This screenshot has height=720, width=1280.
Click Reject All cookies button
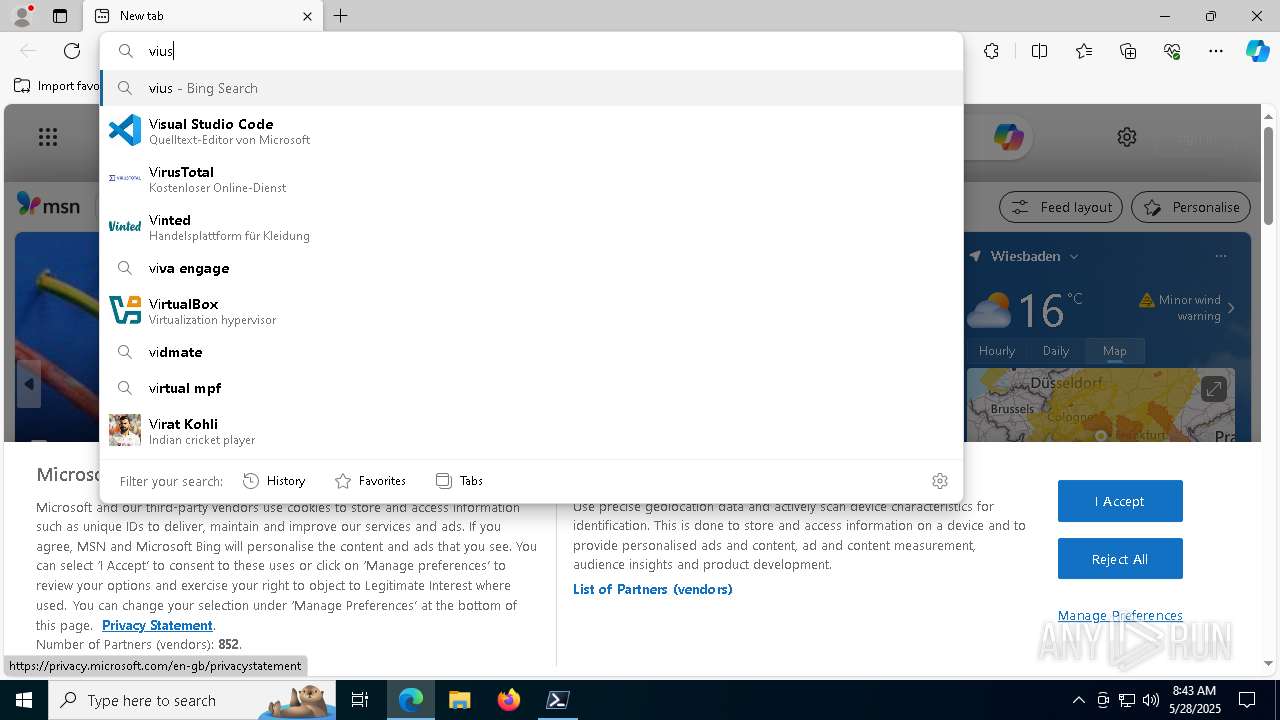pyautogui.click(x=1120, y=559)
